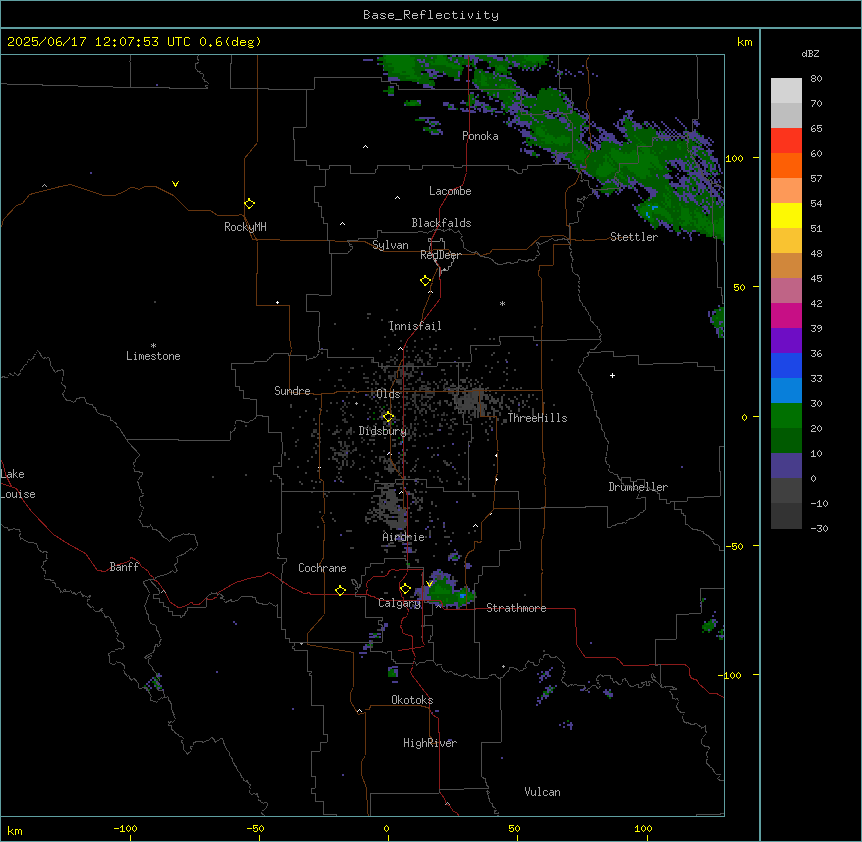Click the light blue swatch above 30 label
This screenshot has width=862, height=842.
pyautogui.click(x=786, y=391)
